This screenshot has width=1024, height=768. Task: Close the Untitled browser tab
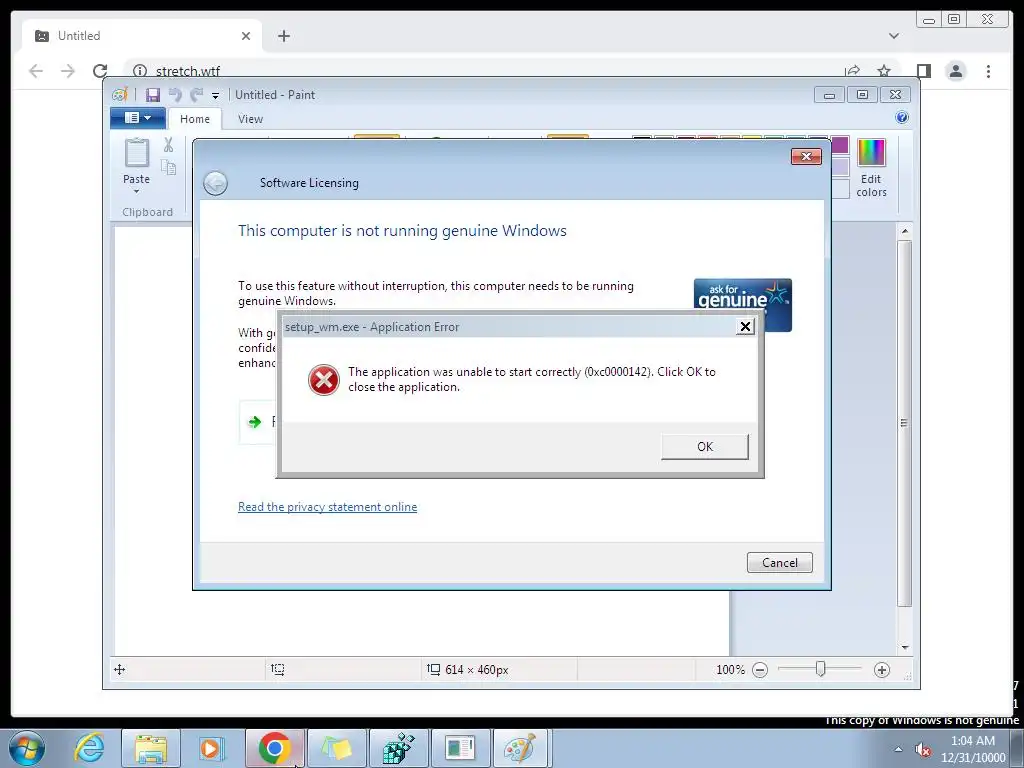click(x=246, y=36)
